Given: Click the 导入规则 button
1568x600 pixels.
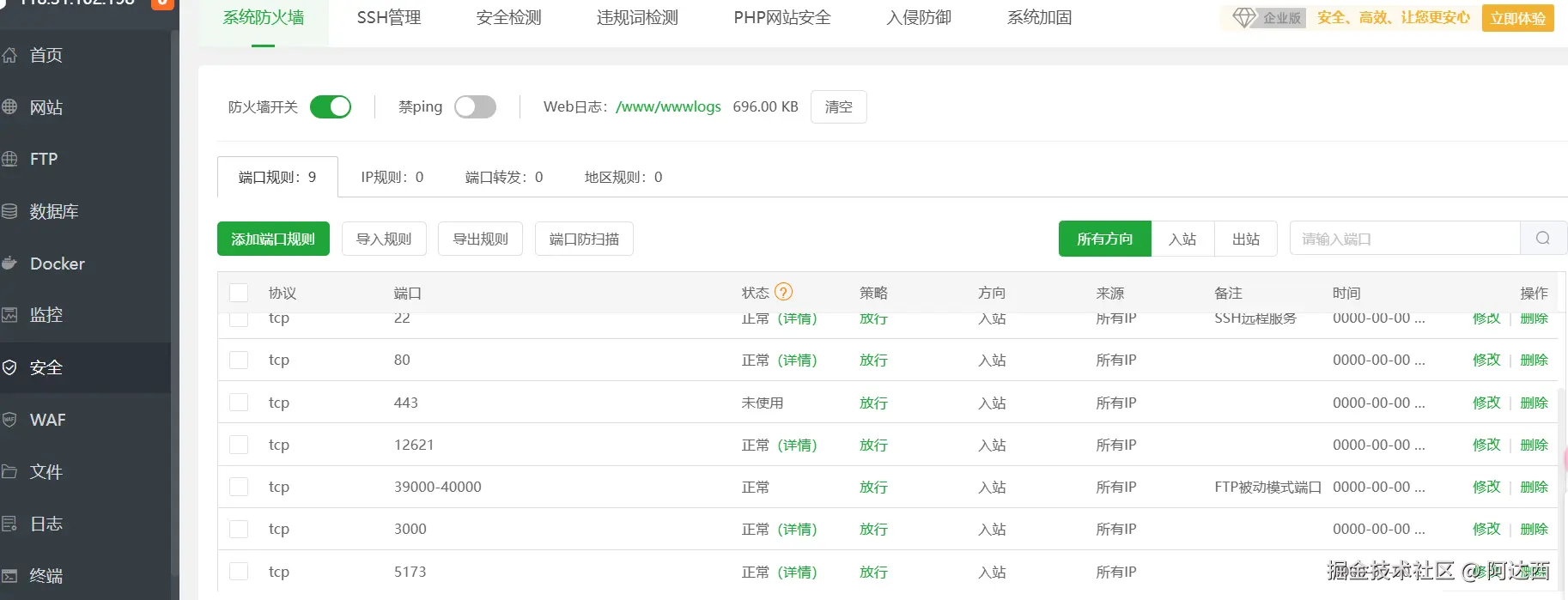Looking at the screenshot, I should pos(384,239).
